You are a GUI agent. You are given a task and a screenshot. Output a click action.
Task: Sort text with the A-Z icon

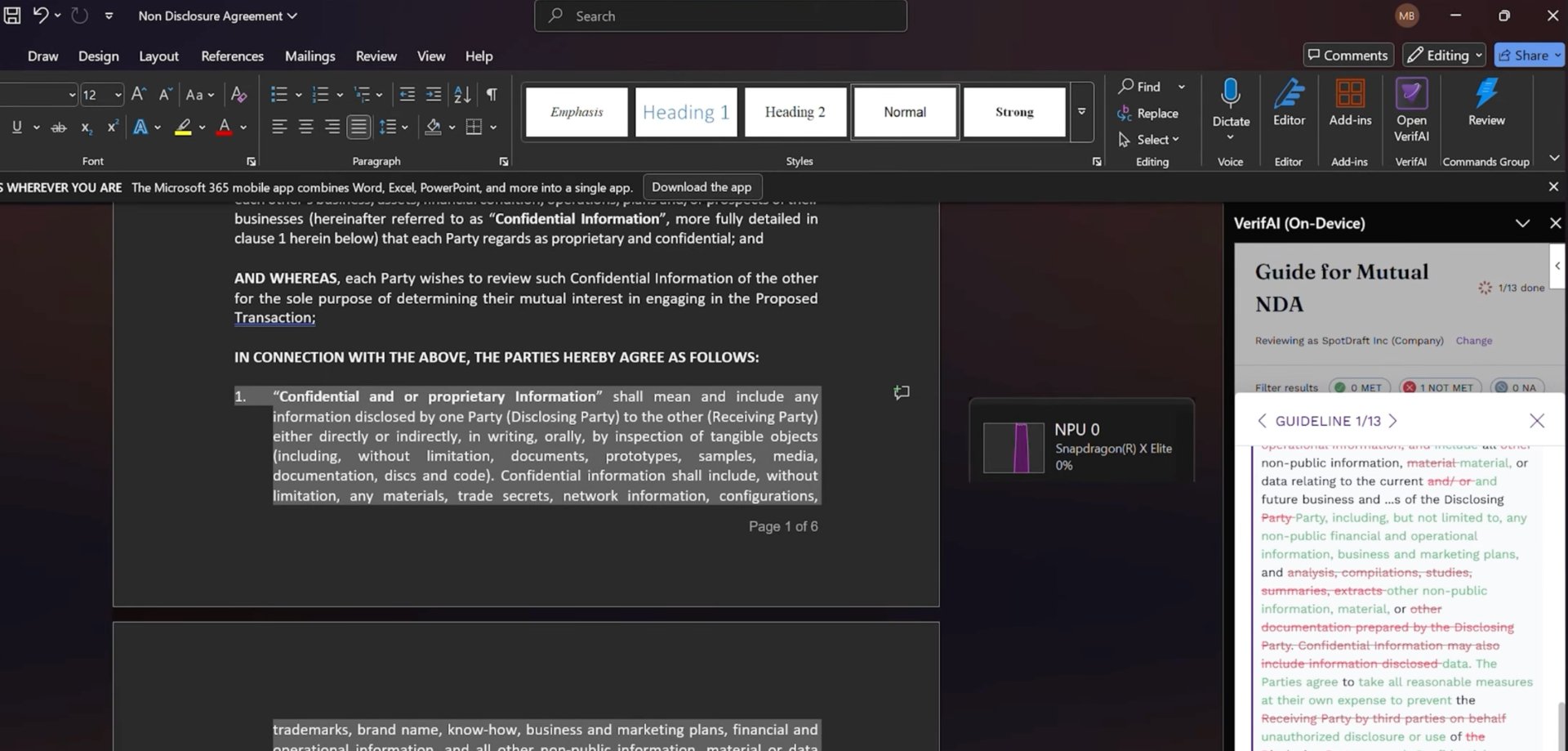462,95
